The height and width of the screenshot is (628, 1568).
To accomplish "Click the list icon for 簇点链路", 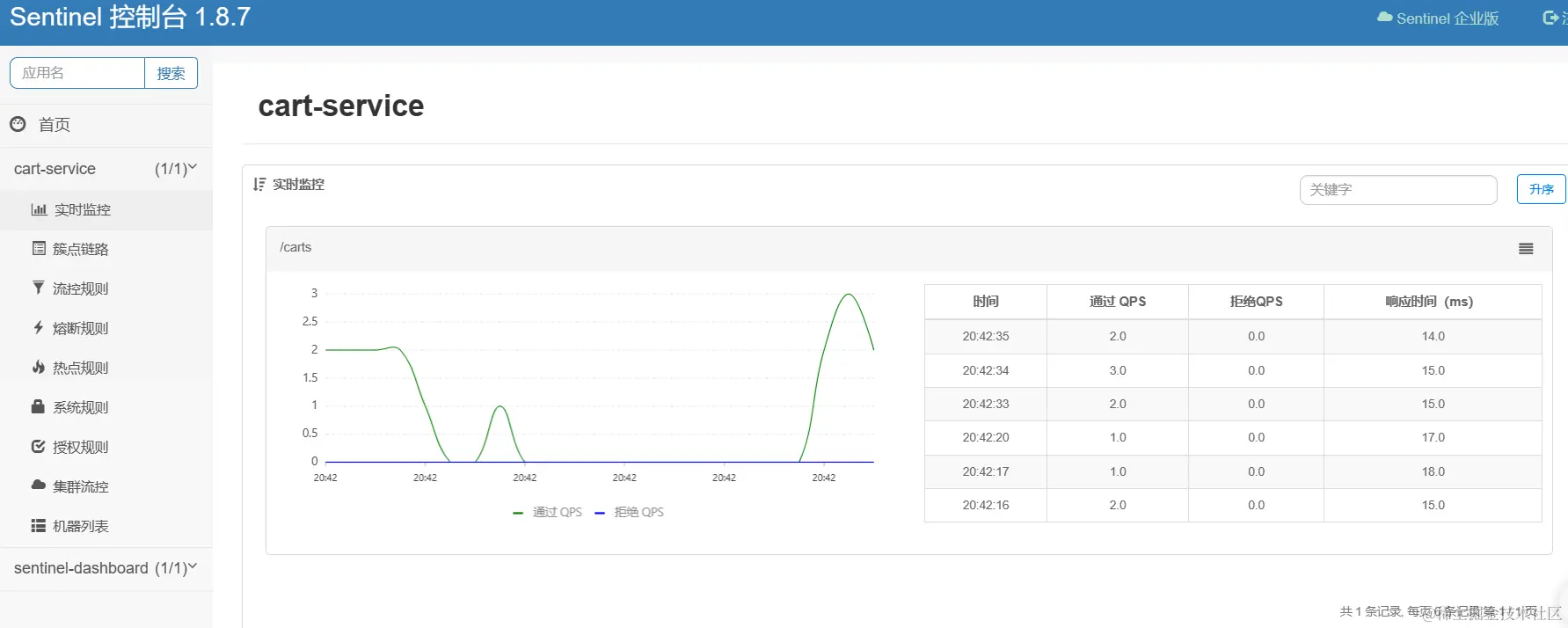I will pos(39,249).
